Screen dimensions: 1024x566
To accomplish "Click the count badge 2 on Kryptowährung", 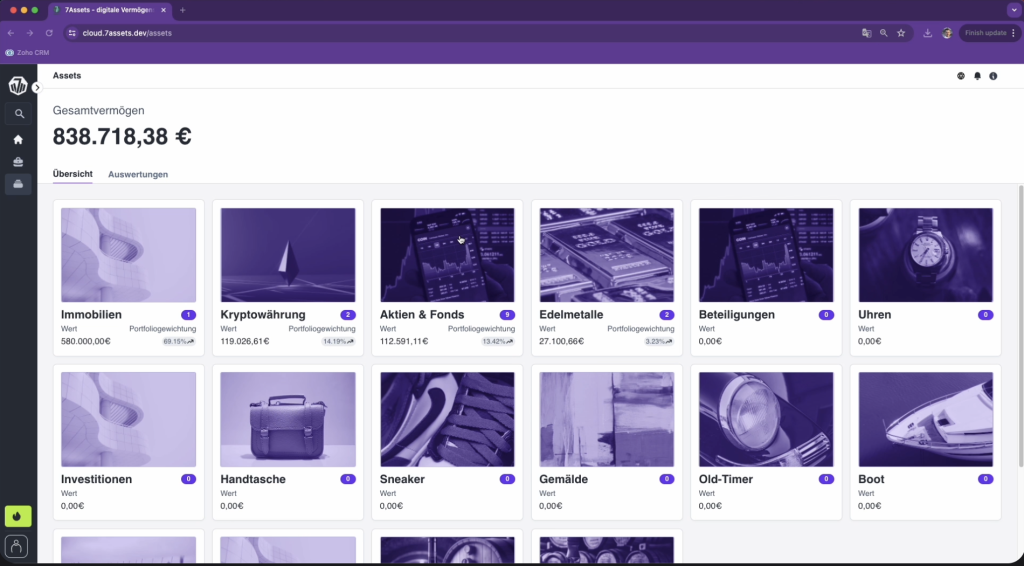I will (x=348, y=315).
